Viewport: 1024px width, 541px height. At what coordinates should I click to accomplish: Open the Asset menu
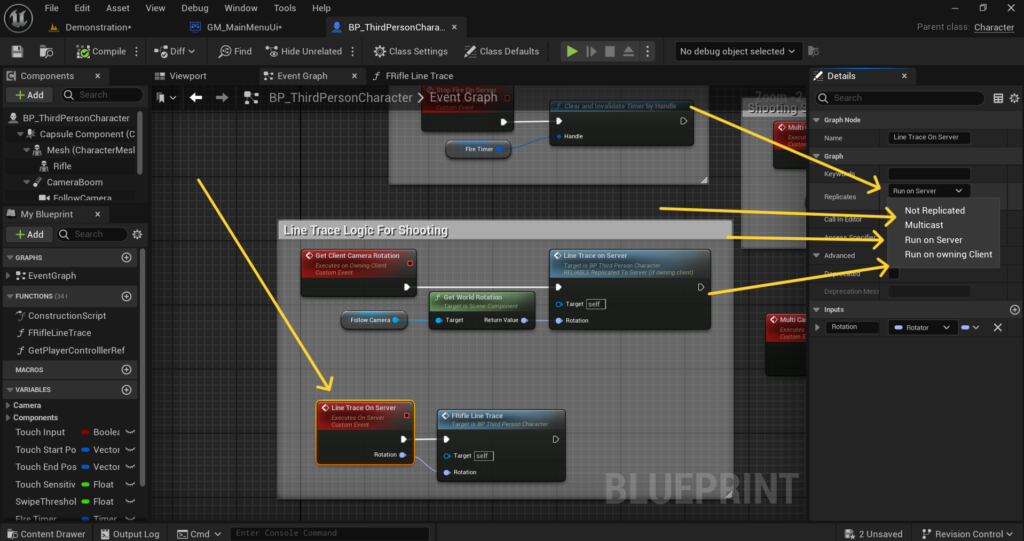tap(118, 8)
